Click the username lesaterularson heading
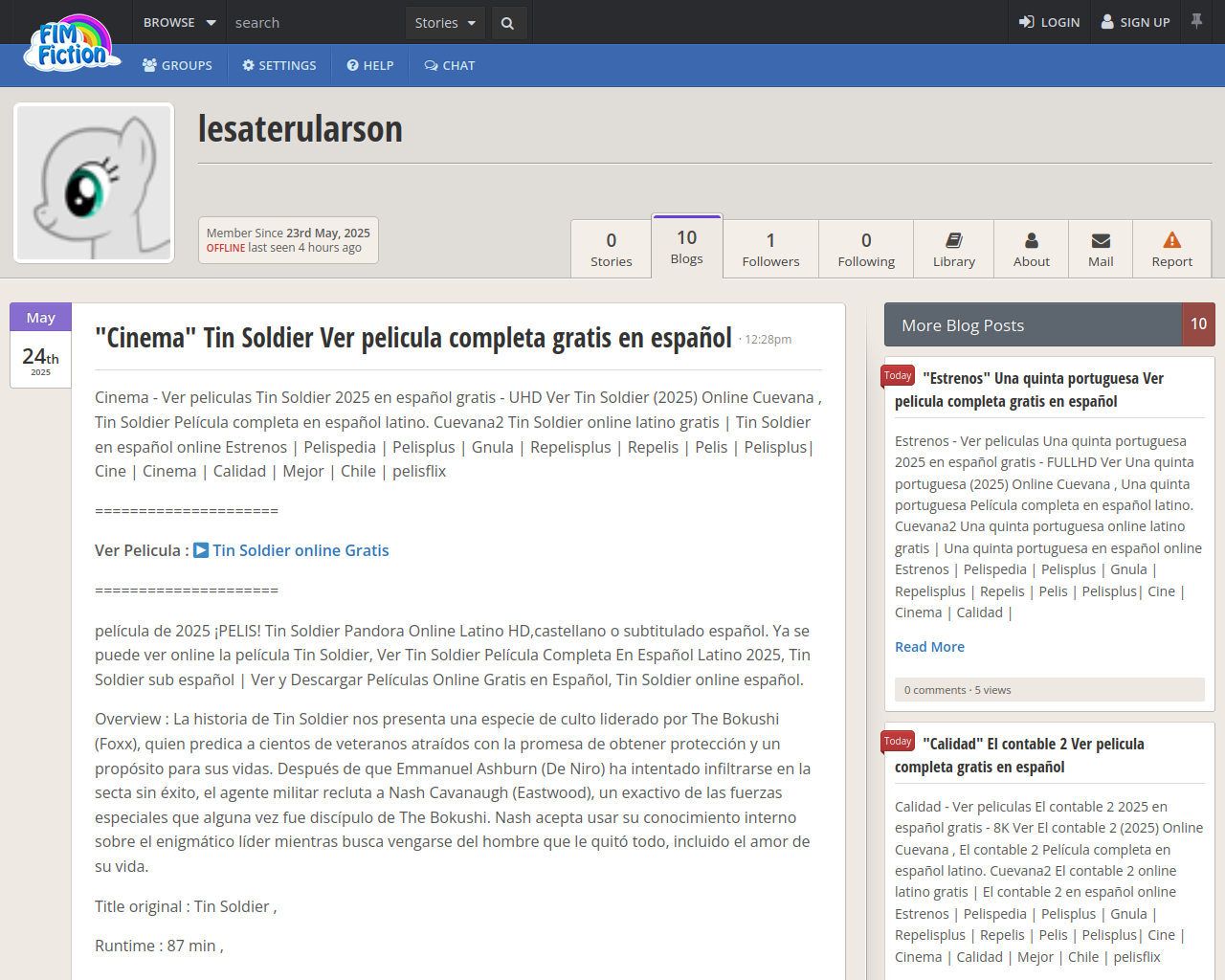Viewport: 1225px width, 980px height. click(301, 128)
